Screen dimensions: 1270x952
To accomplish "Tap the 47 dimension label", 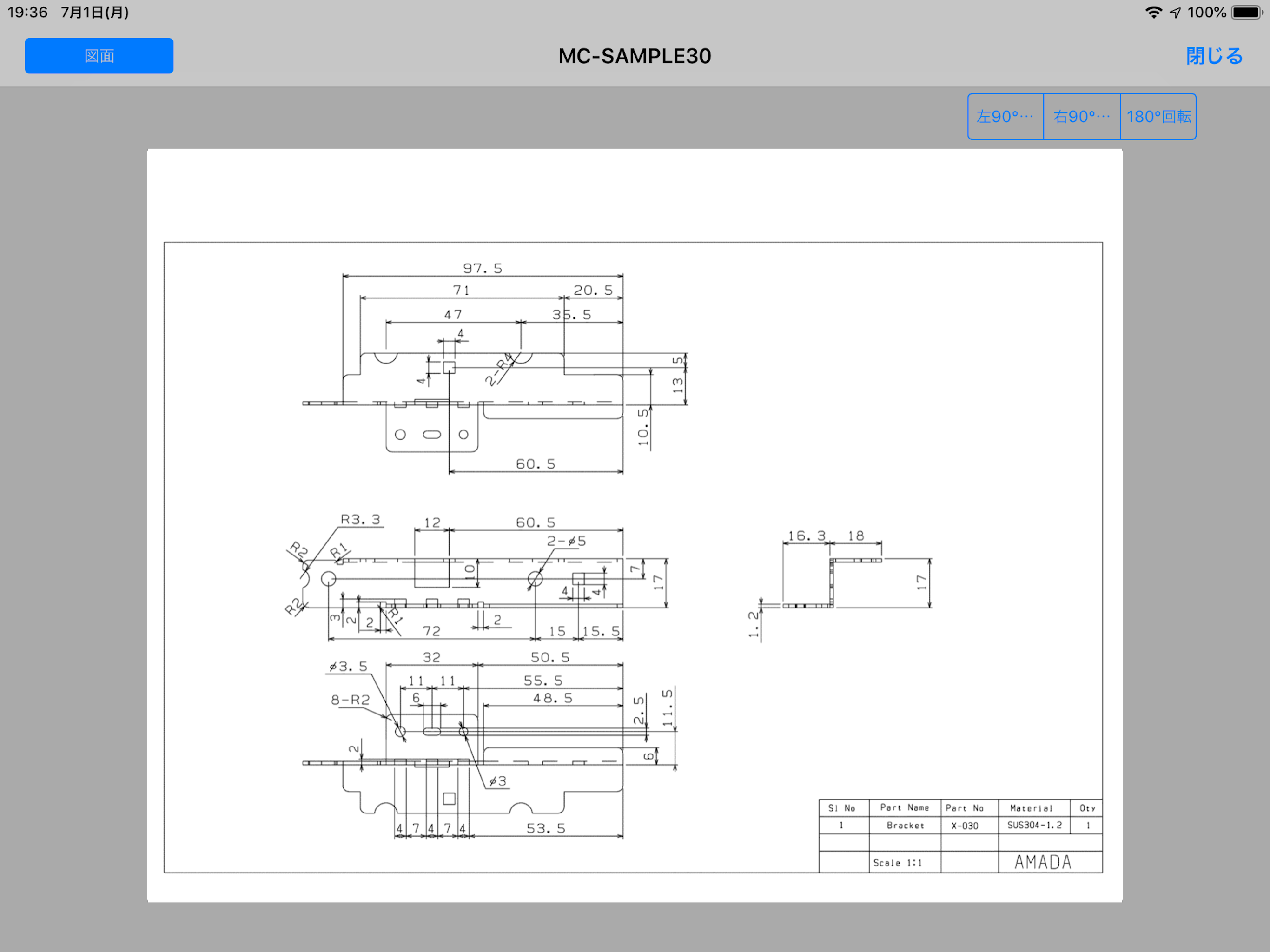I will 452,314.
